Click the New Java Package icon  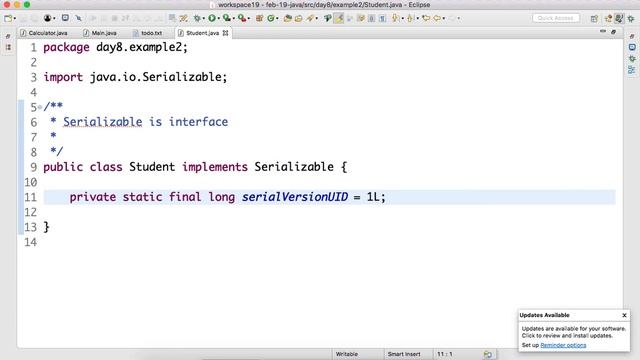259,18
